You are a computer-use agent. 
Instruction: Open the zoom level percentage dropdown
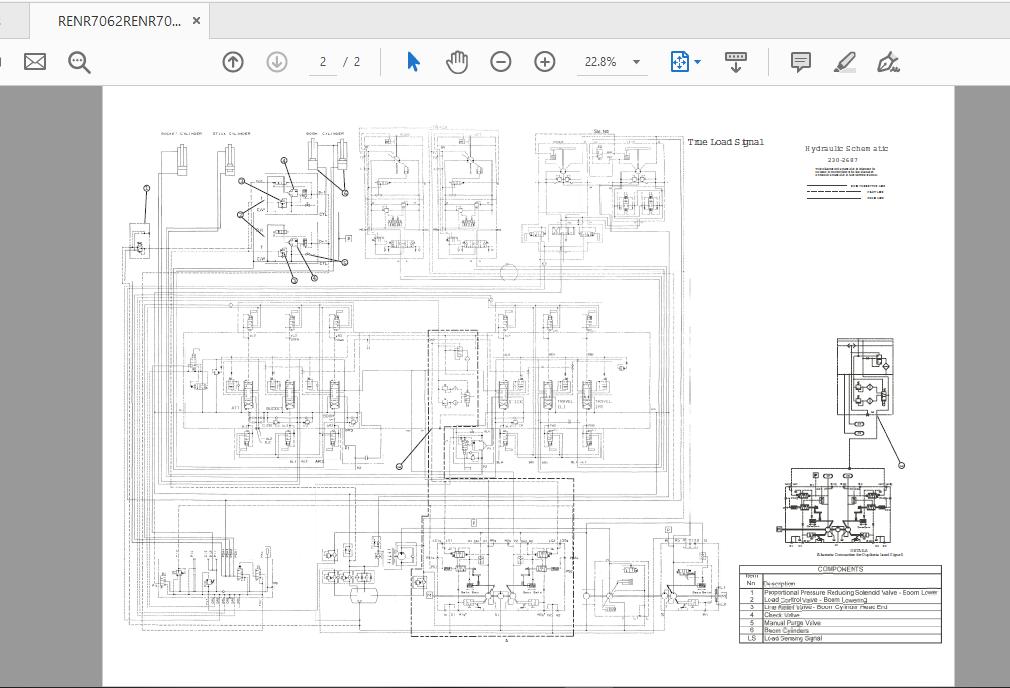[x=636, y=62]
